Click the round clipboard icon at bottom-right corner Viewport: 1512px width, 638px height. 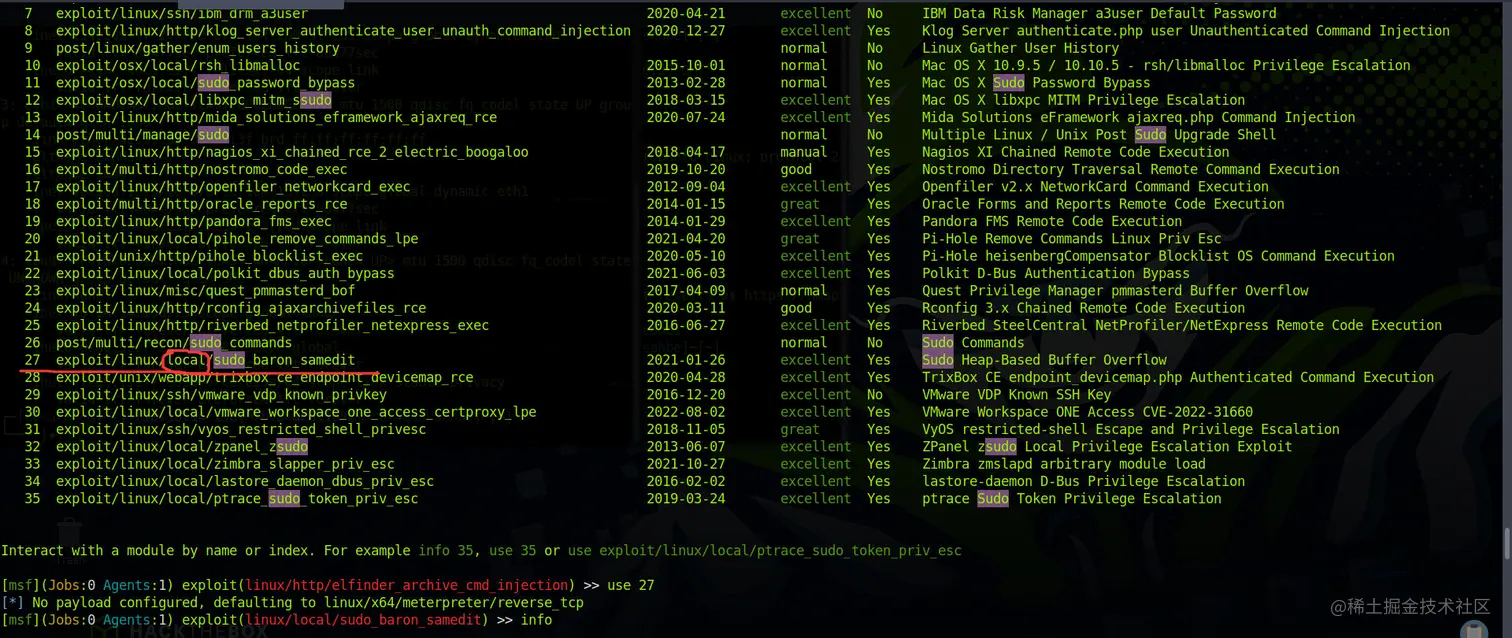click(1473, 630)
